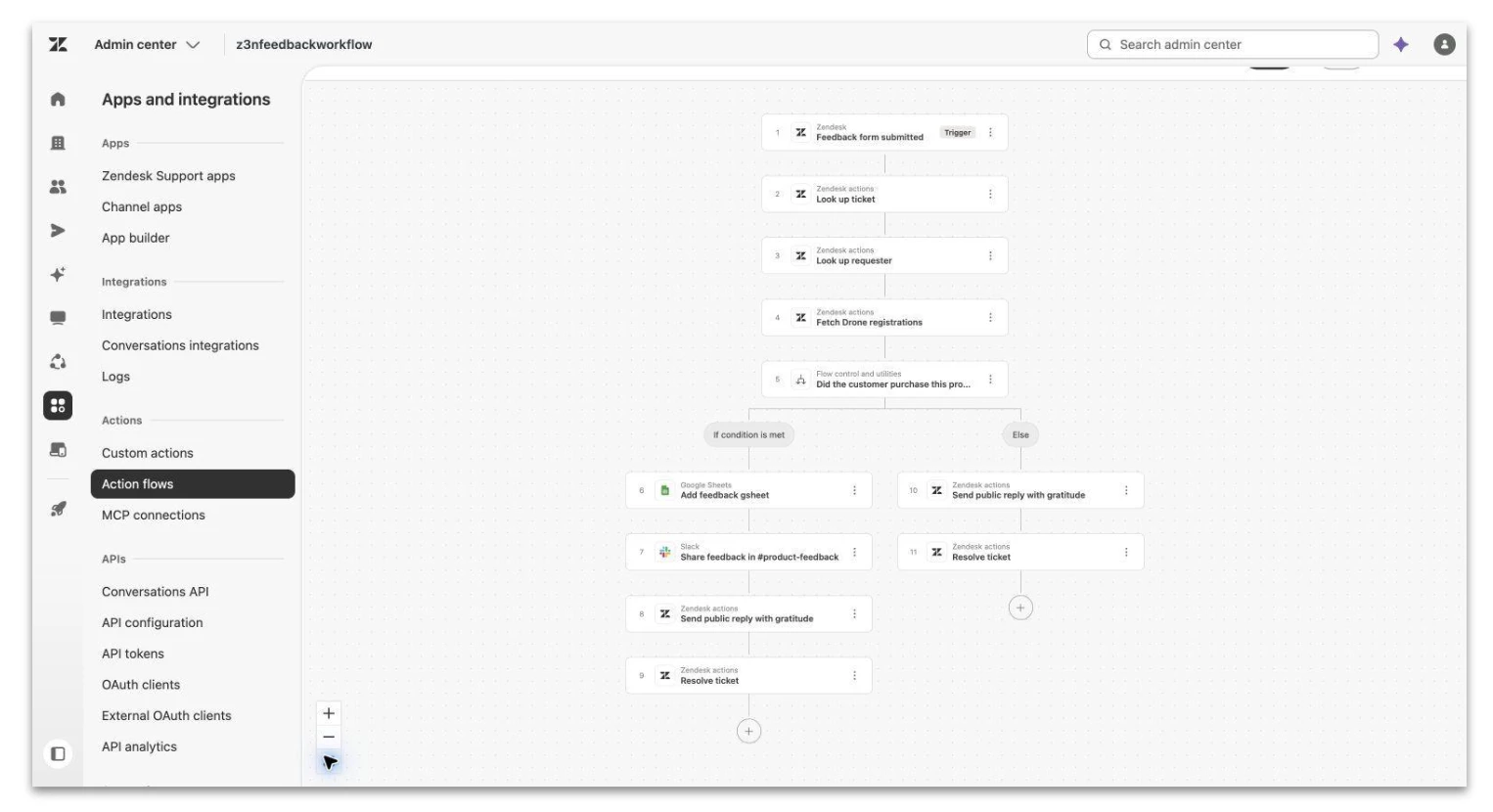
Task: Open the user profile avatar
Action: coord(1444,44)
